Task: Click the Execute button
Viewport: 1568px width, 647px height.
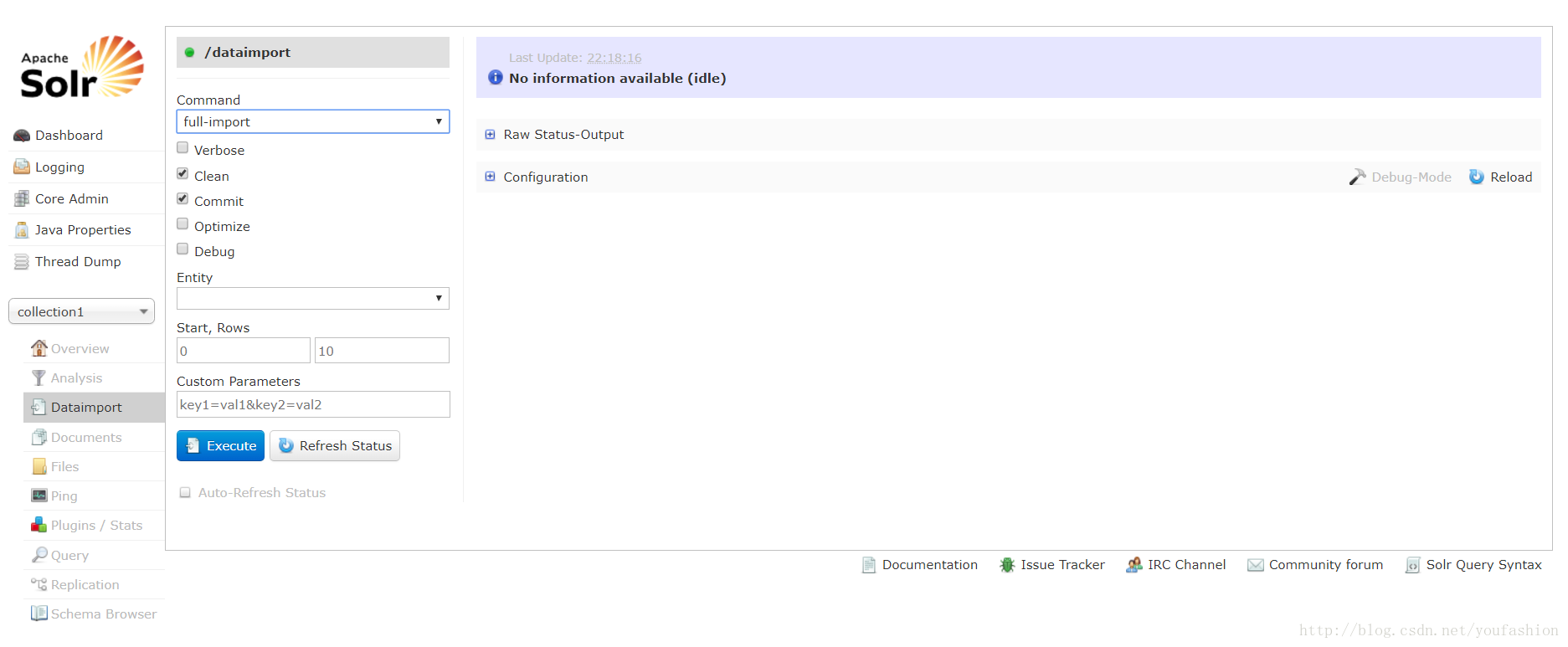Action: pos(220,446)
